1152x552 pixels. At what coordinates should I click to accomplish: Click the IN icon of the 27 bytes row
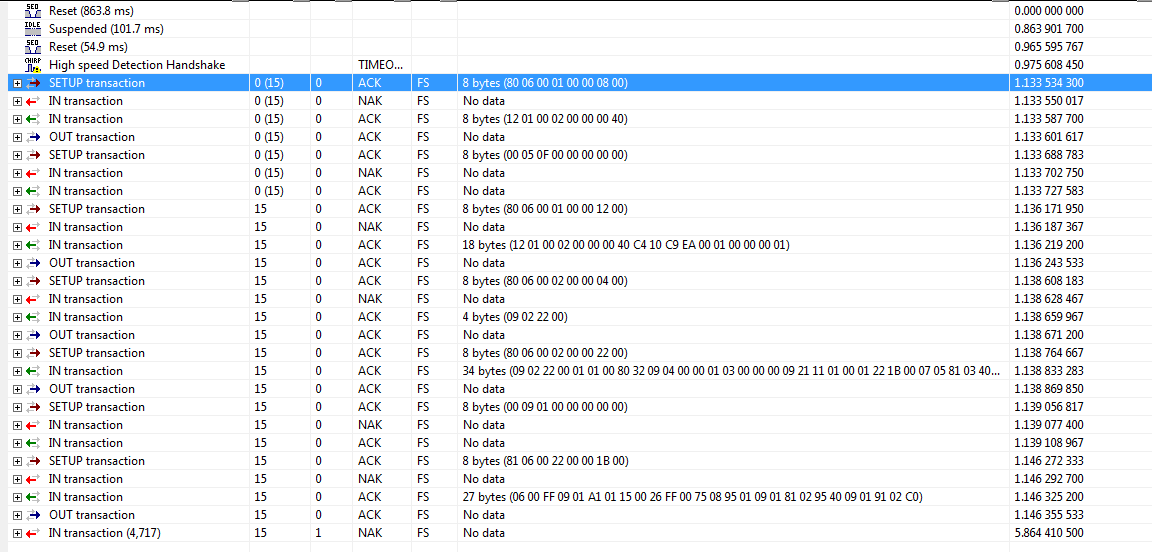point(34,497)
